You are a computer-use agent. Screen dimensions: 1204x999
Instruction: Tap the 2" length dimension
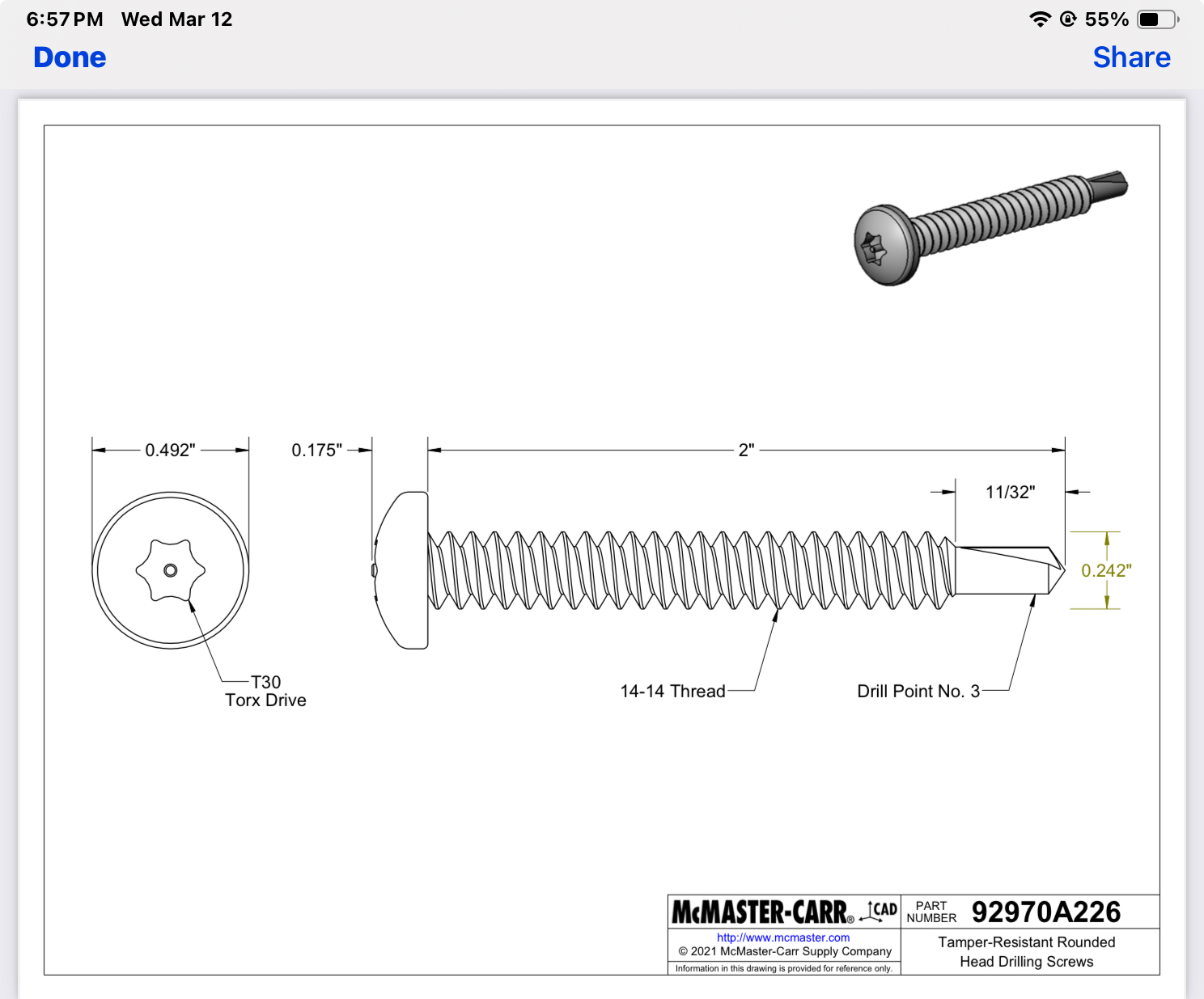point(746,450)
